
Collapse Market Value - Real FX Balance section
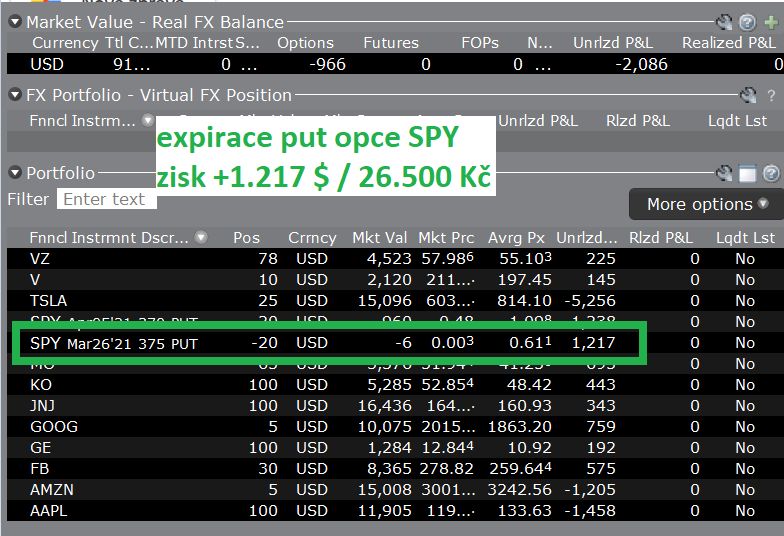tap(15, 22)
